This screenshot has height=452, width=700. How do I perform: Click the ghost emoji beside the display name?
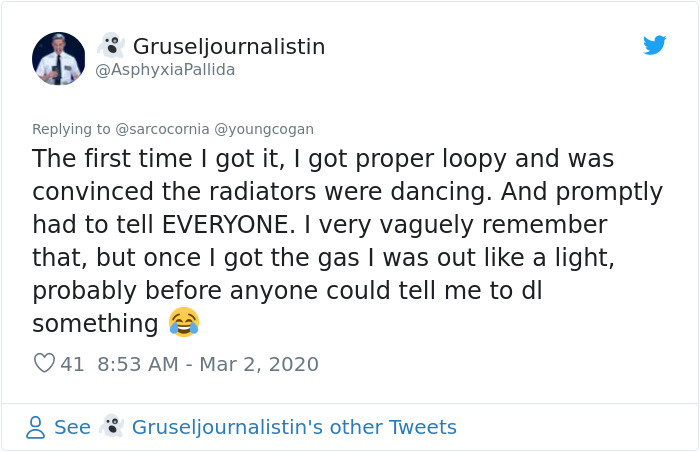click(111, 45)
